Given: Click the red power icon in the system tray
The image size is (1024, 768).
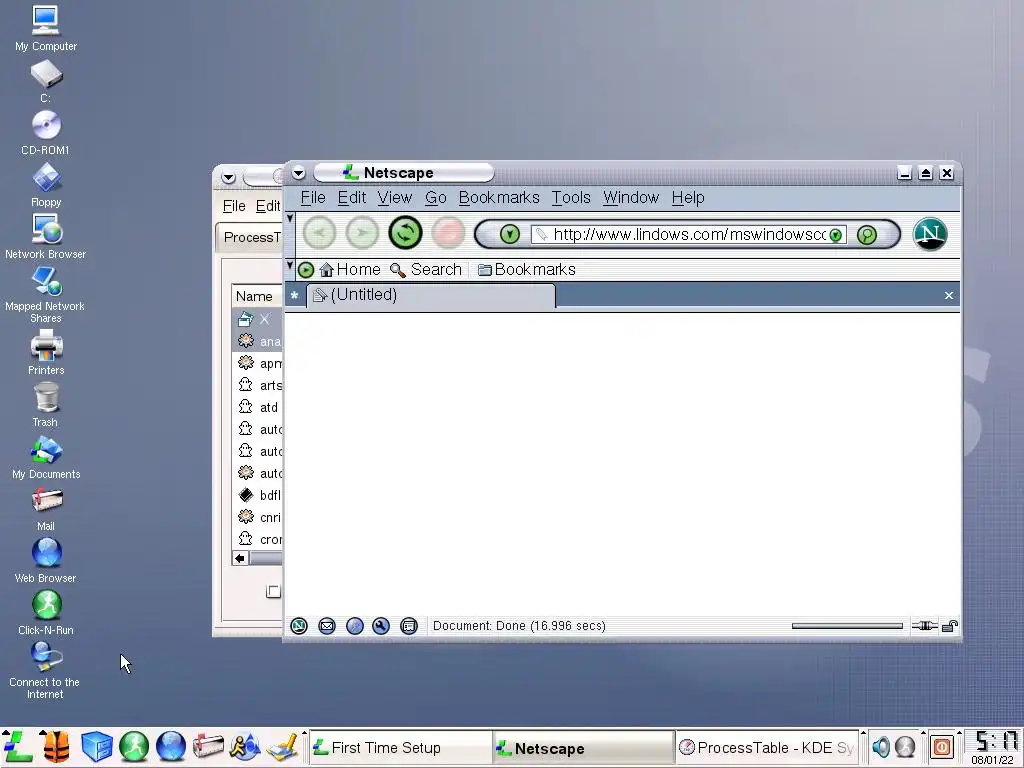Looking at the screenshot, I should click(942, 746).
